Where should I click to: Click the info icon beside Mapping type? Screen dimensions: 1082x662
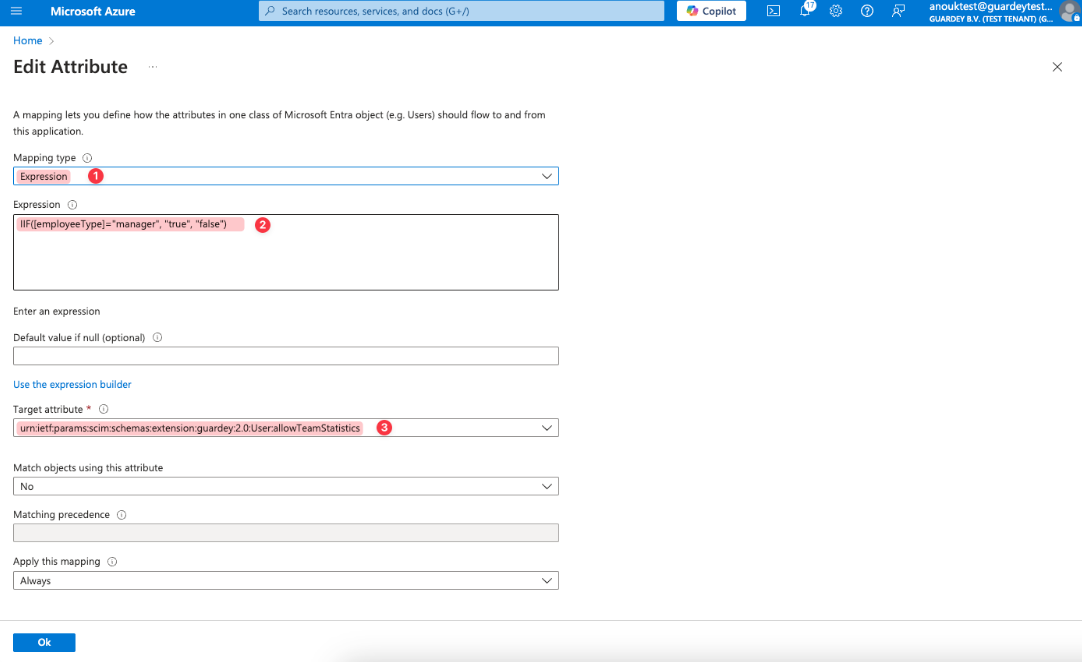[87, 158]
